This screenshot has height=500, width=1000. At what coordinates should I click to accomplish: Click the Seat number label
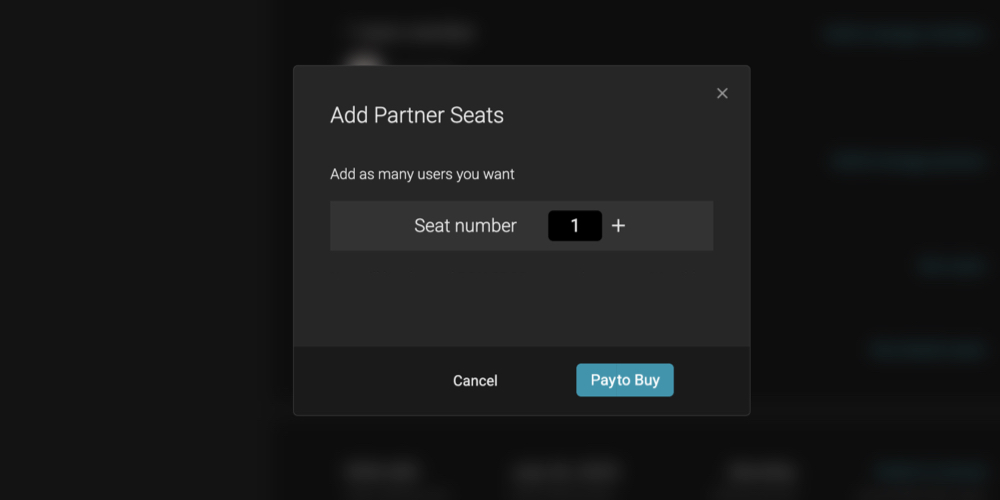[x=466, y=226]
